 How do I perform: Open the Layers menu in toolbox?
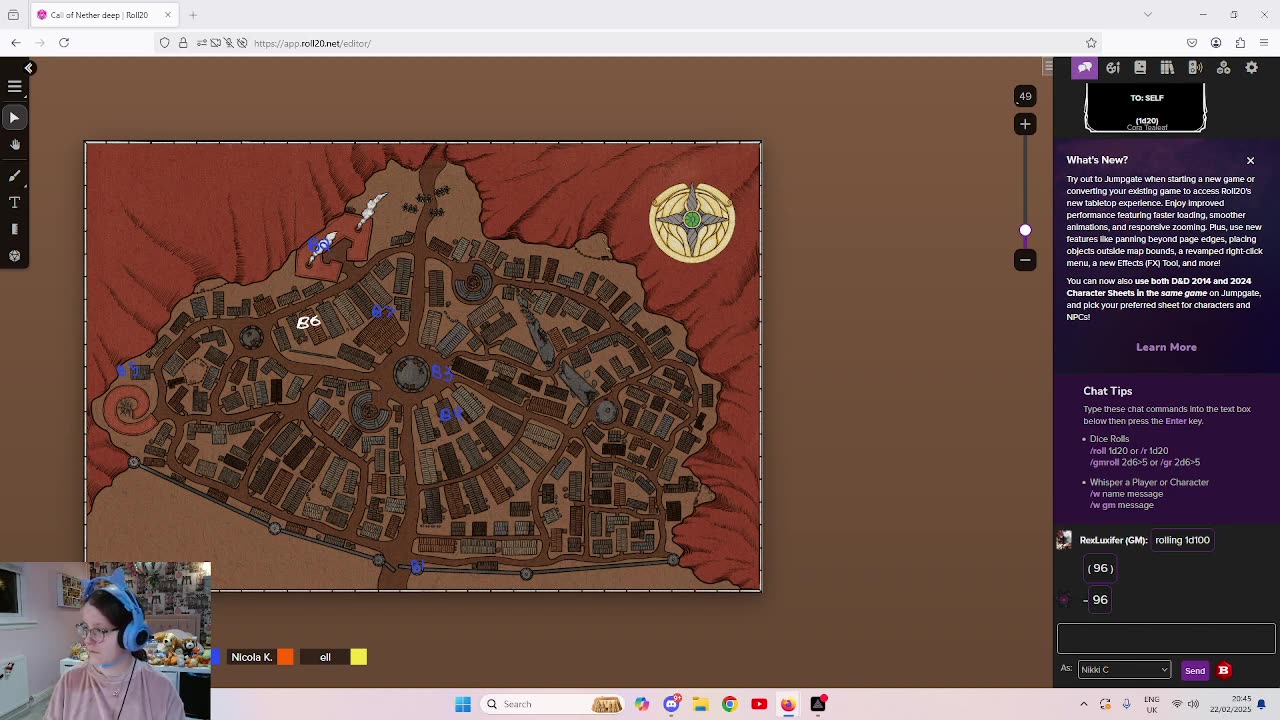pos(15,87)
